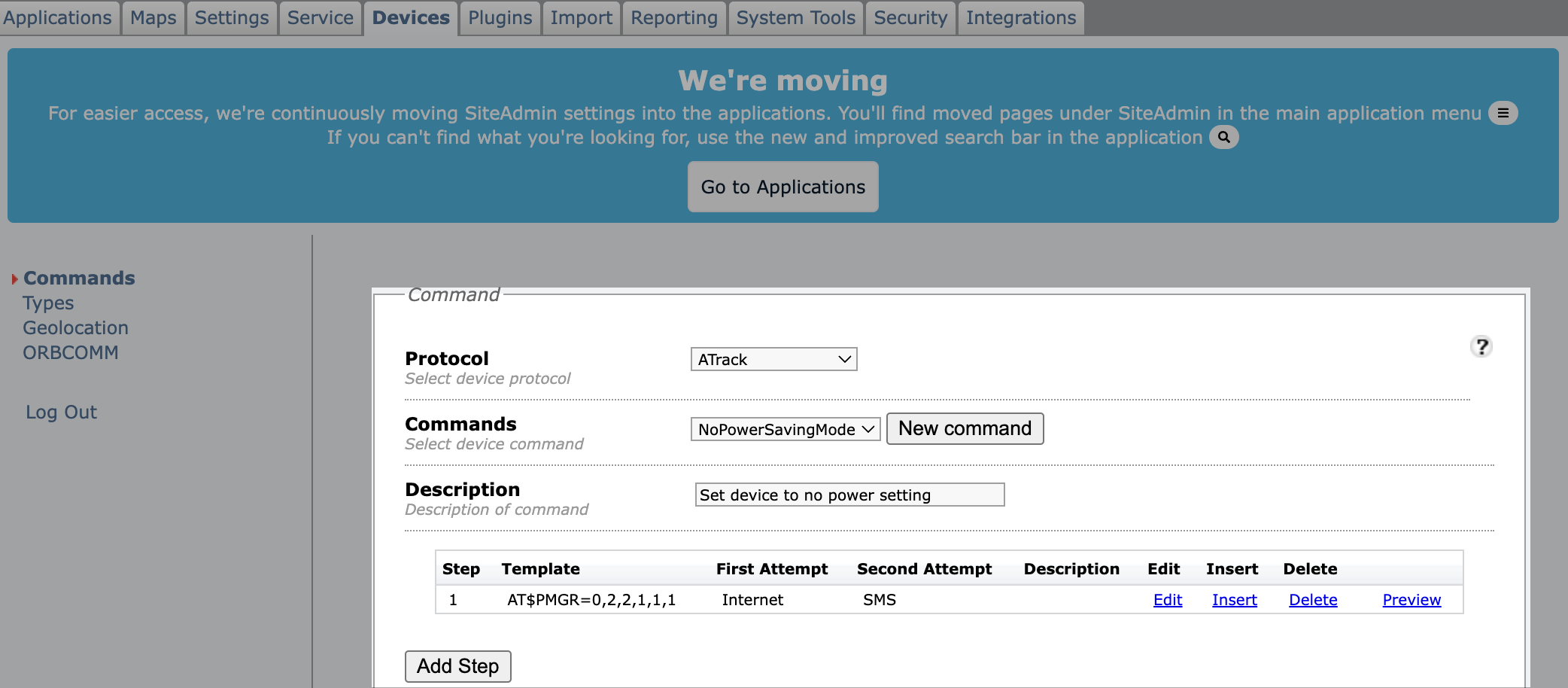Click the Delete link for step 1
Image resolution: width=1568 pixels, height=688 pixels.
pos(1313,600)
